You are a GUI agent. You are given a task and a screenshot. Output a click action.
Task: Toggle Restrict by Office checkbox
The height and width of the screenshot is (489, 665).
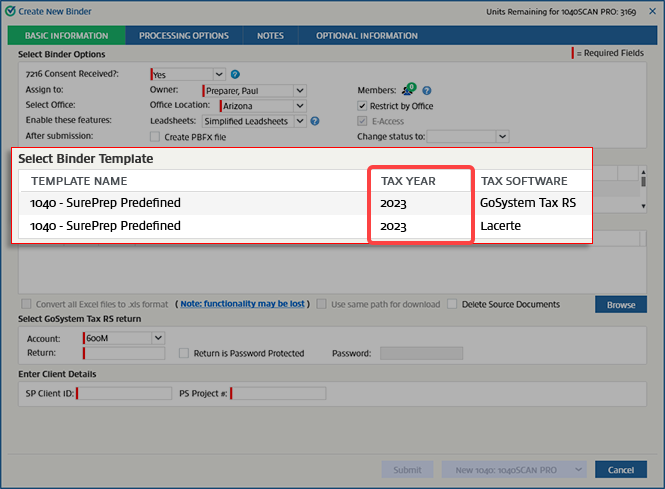(363, 106)
